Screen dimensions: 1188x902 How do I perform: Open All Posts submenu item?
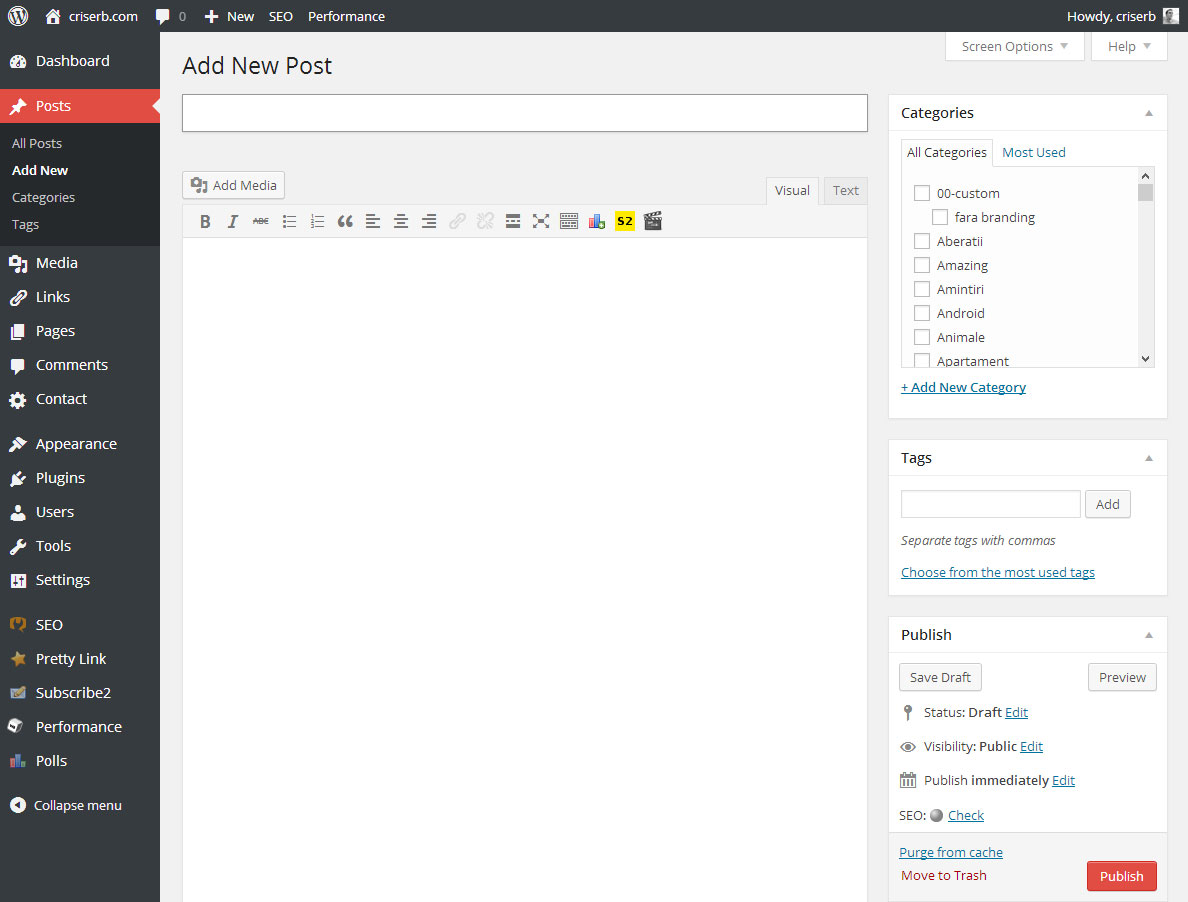[x=37, y=143]
